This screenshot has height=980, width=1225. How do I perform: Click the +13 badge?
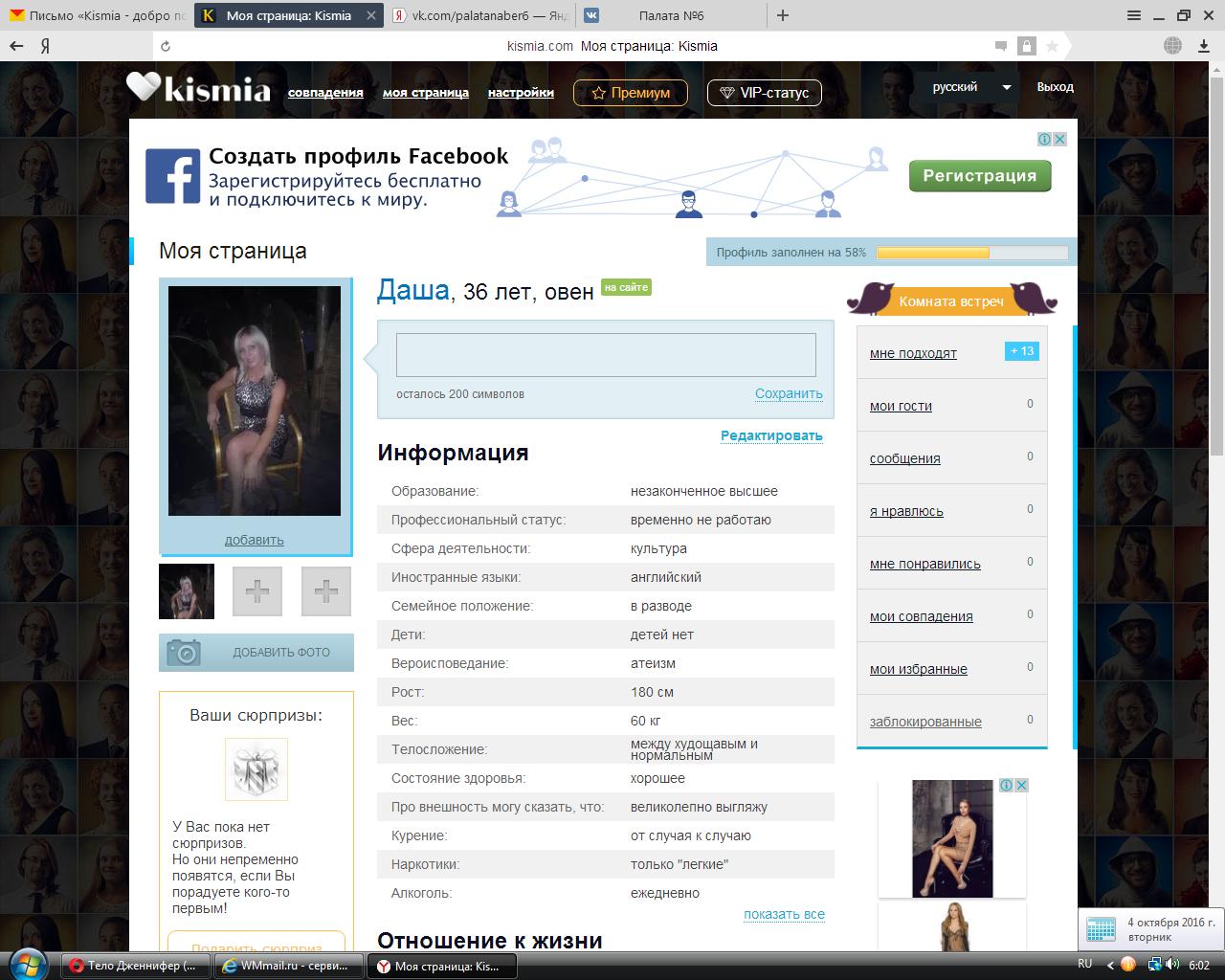click(1022, 351)
